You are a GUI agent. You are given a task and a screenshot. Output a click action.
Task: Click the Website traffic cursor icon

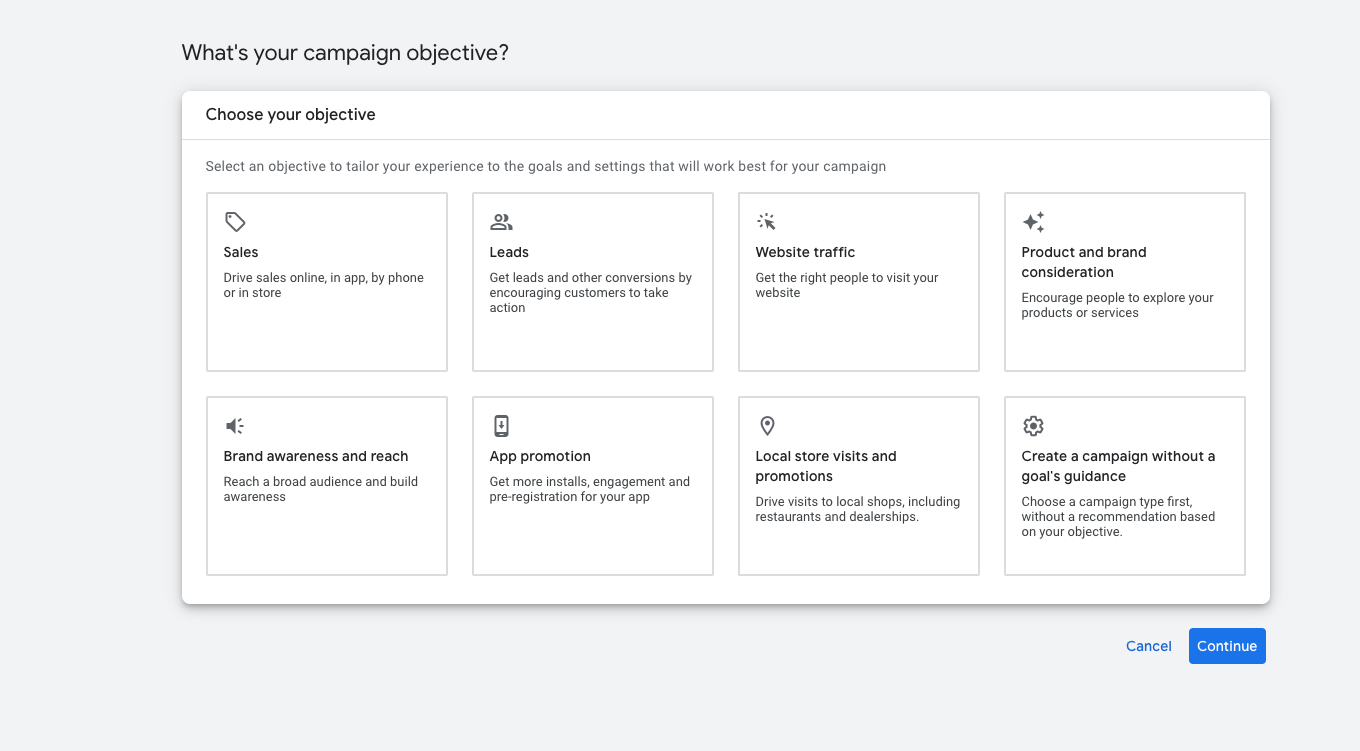[767, 222]
